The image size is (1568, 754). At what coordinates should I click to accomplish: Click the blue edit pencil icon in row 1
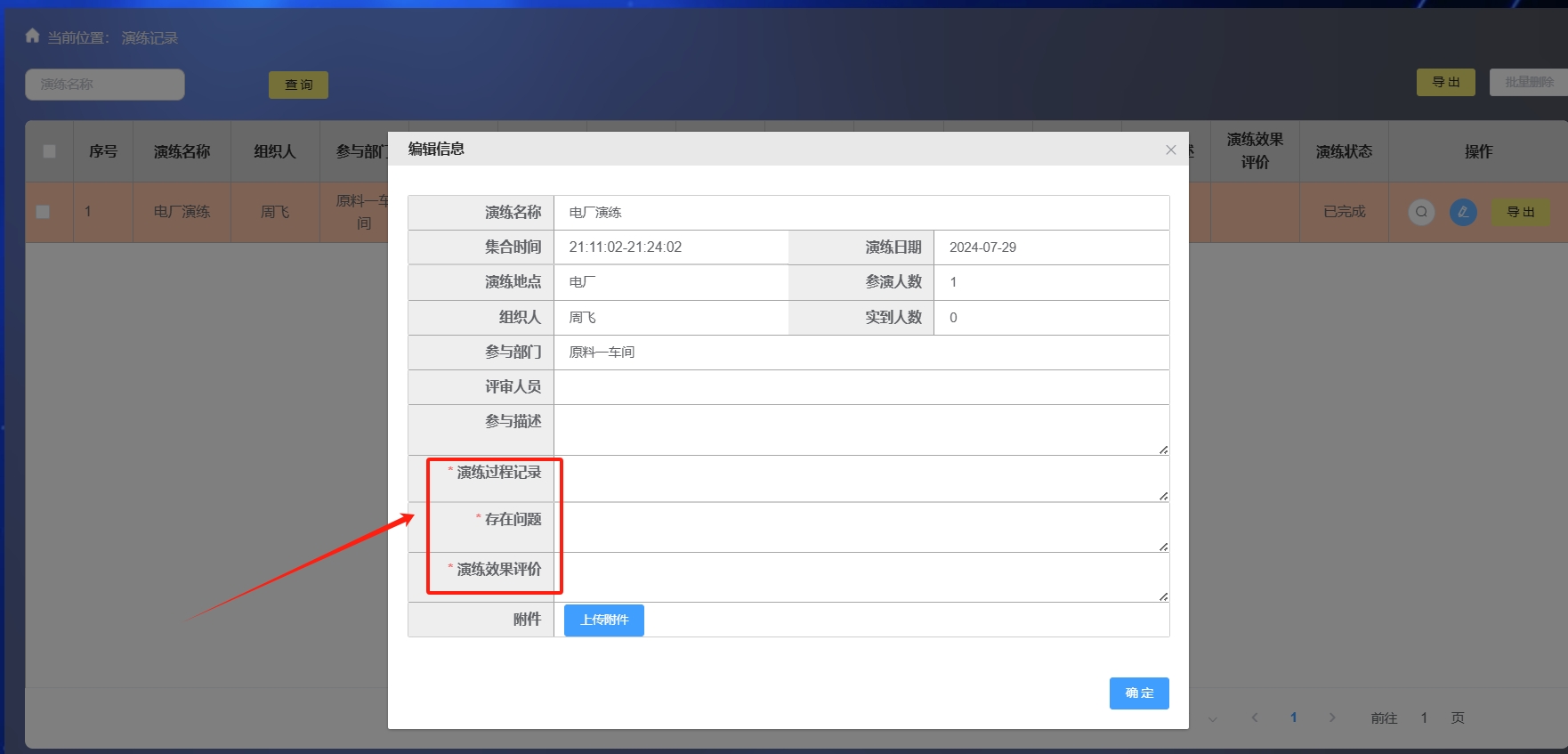[x=1463, y=212]
